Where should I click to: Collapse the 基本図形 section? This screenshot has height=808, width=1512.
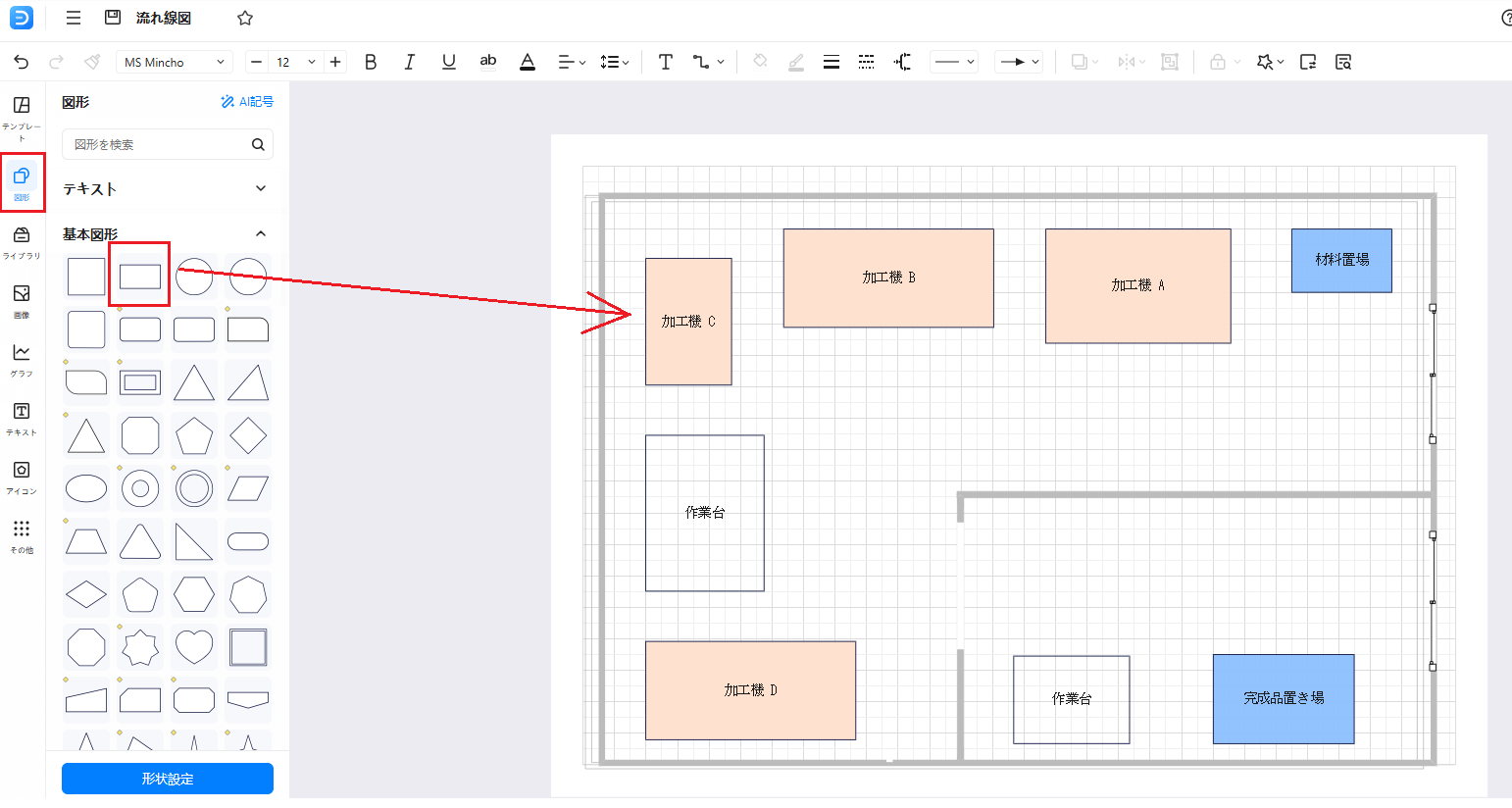click(260, 233)
